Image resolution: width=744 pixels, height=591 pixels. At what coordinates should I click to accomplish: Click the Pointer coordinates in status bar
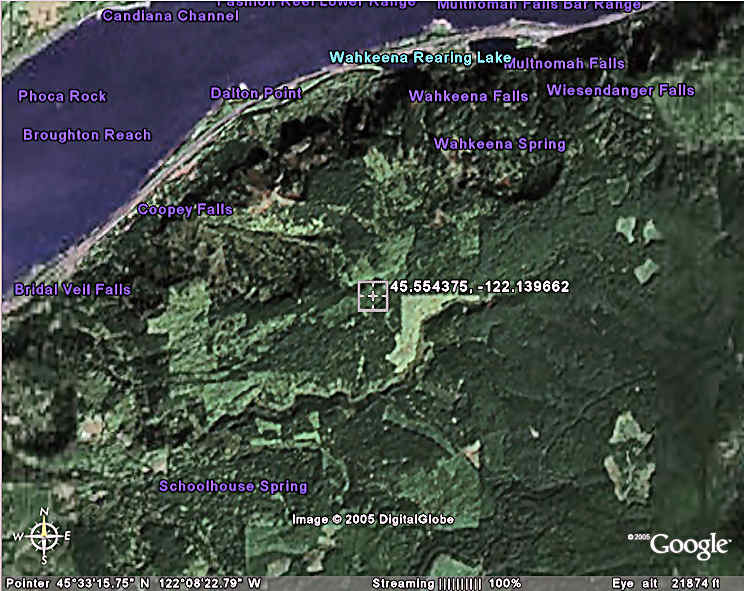pos(134,583)
